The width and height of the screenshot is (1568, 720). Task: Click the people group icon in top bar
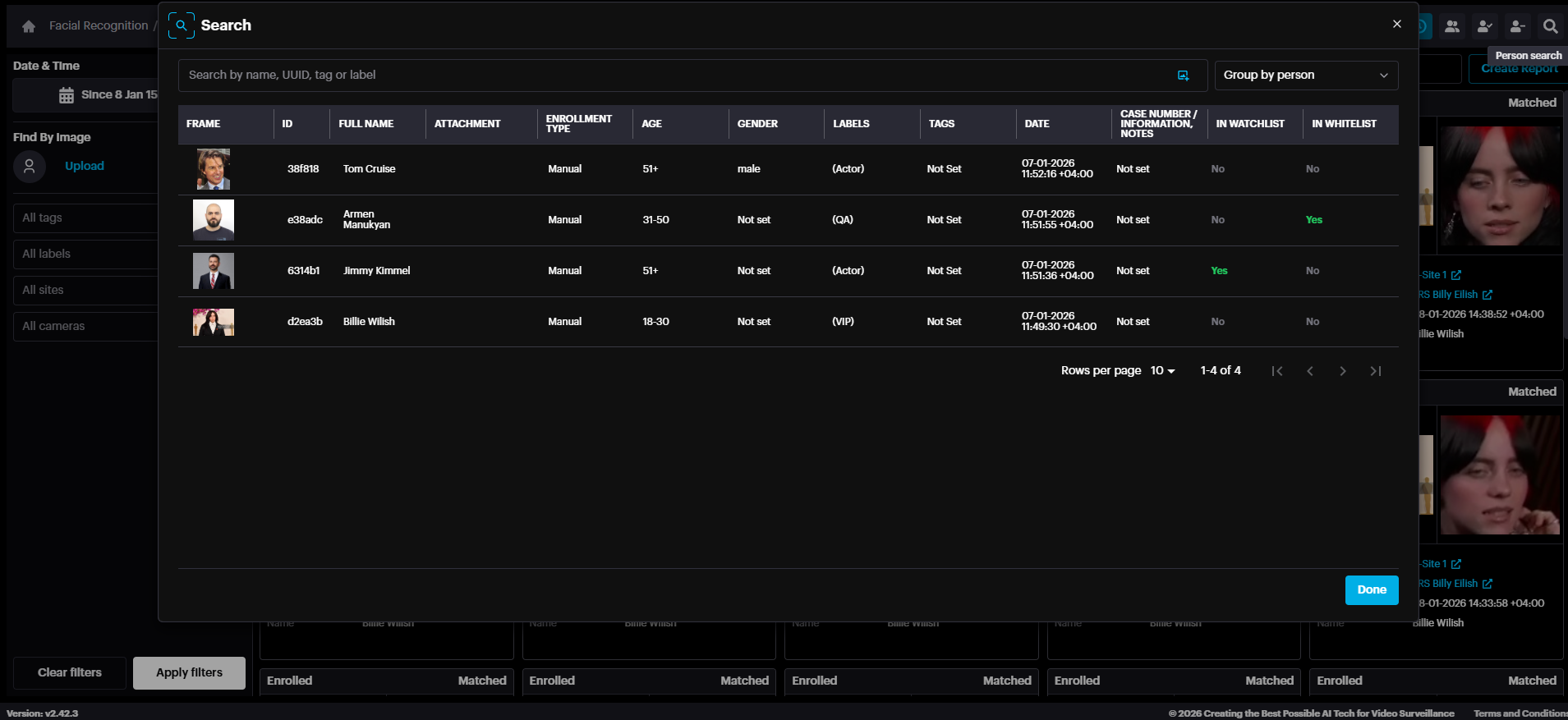click(x=1452, y=26)
